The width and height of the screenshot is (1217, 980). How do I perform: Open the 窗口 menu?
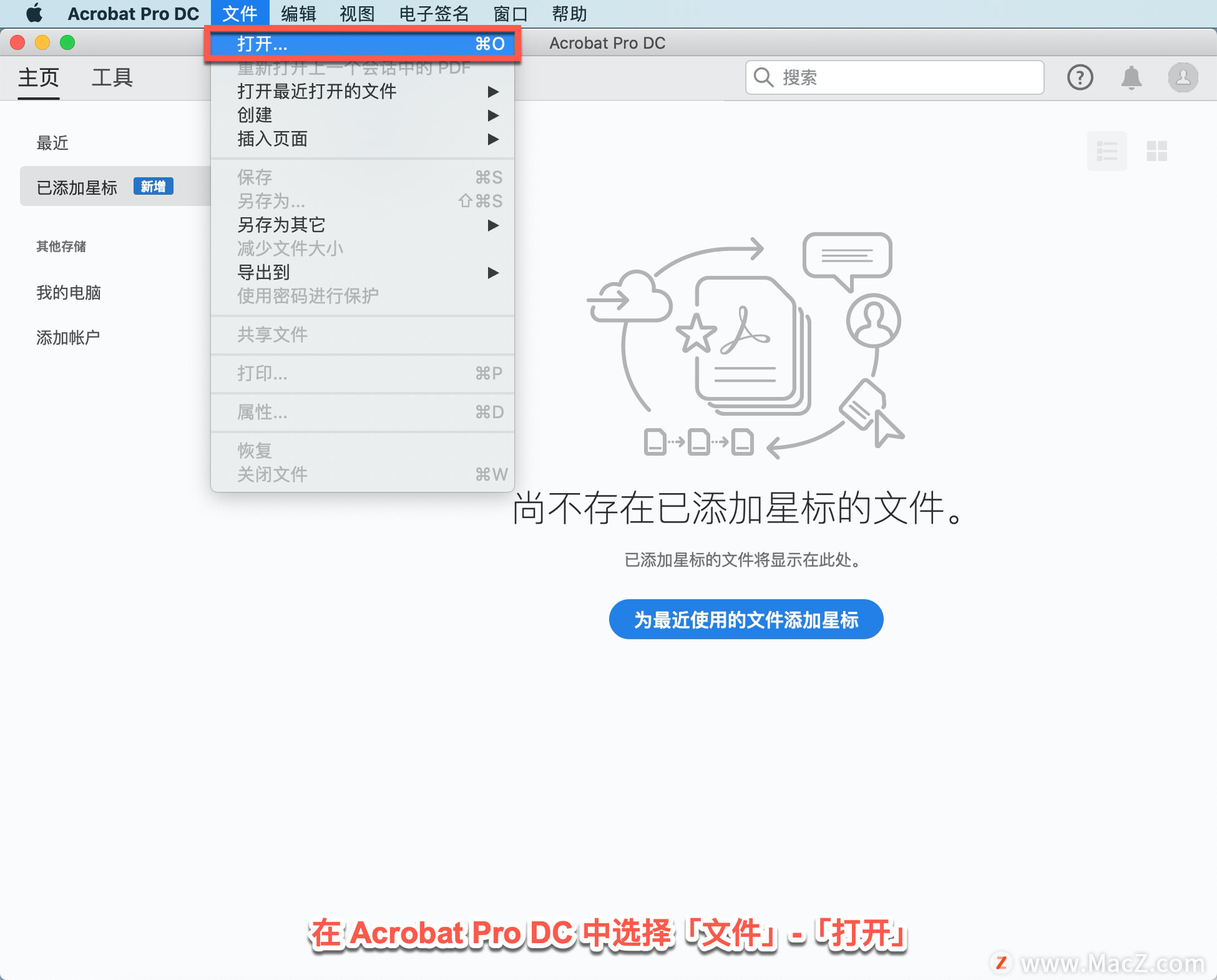pos(510,13)
